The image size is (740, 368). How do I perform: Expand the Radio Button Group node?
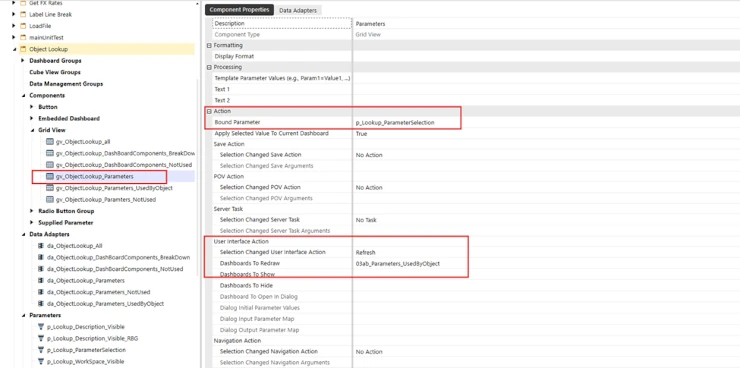(x=32, y=211)
